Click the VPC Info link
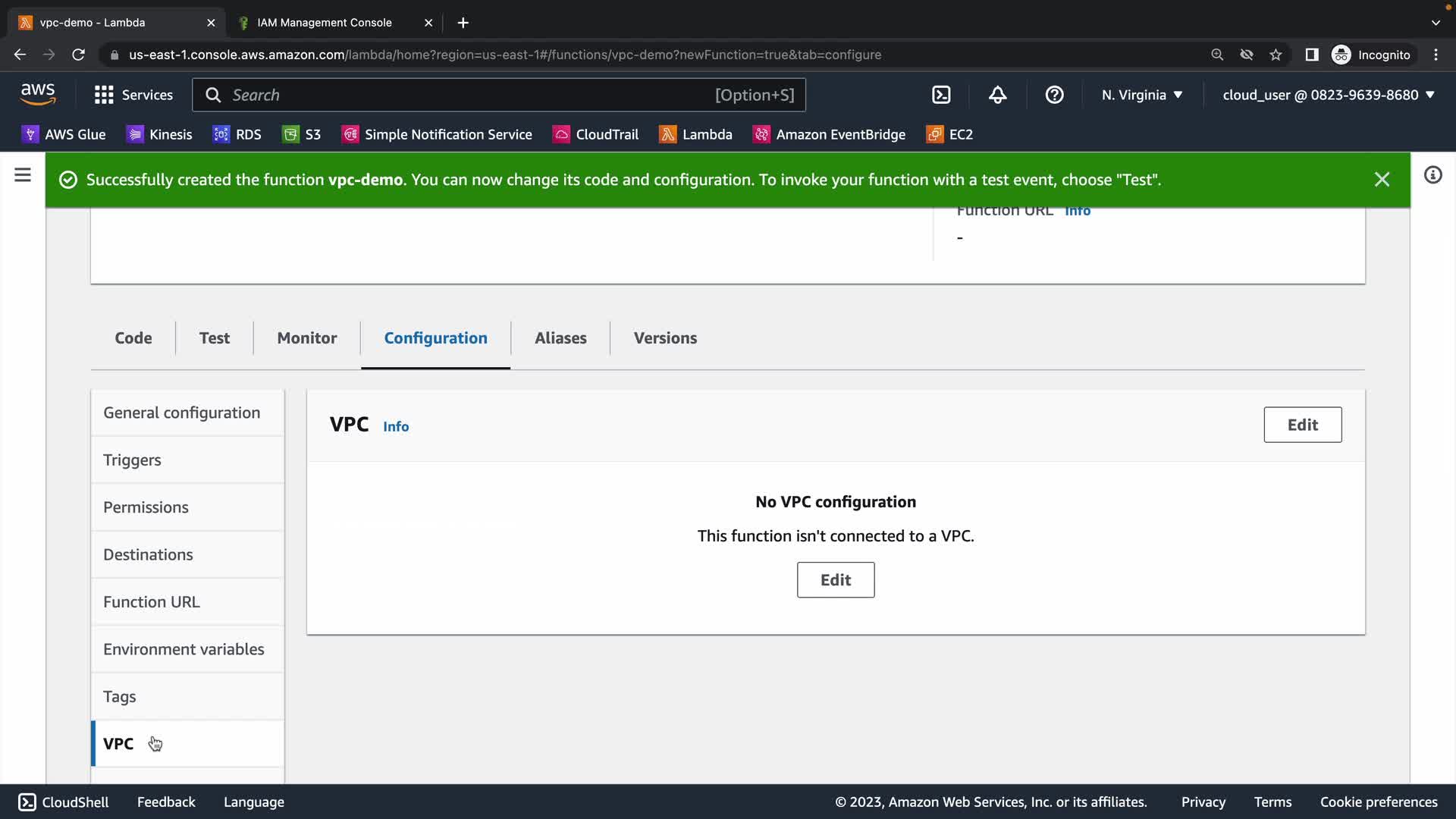This screenshot has width=1456, height=819. coord(396,427)
